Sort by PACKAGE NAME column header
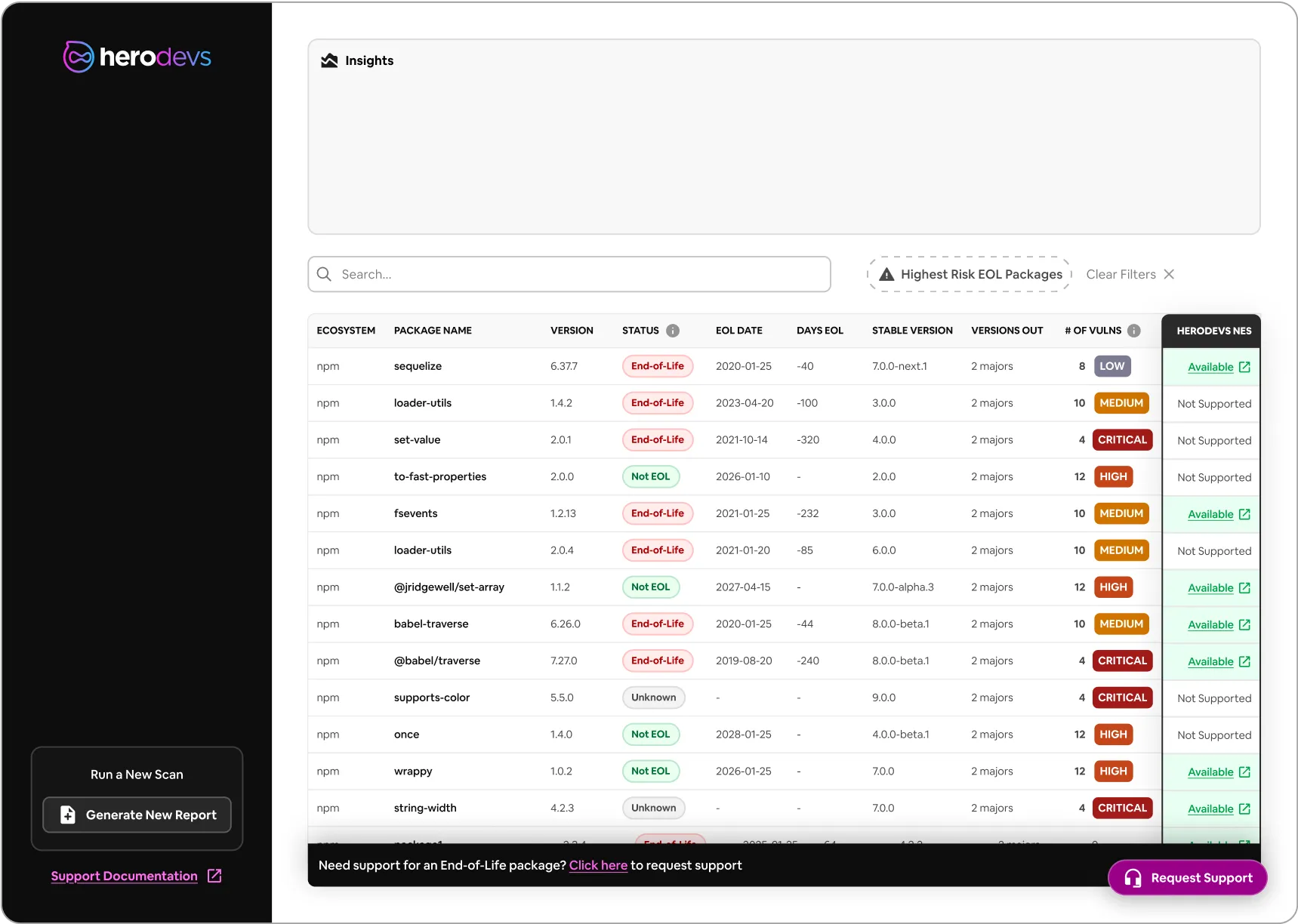Viewport: 1298px width, 924px height. click(433, 331)
